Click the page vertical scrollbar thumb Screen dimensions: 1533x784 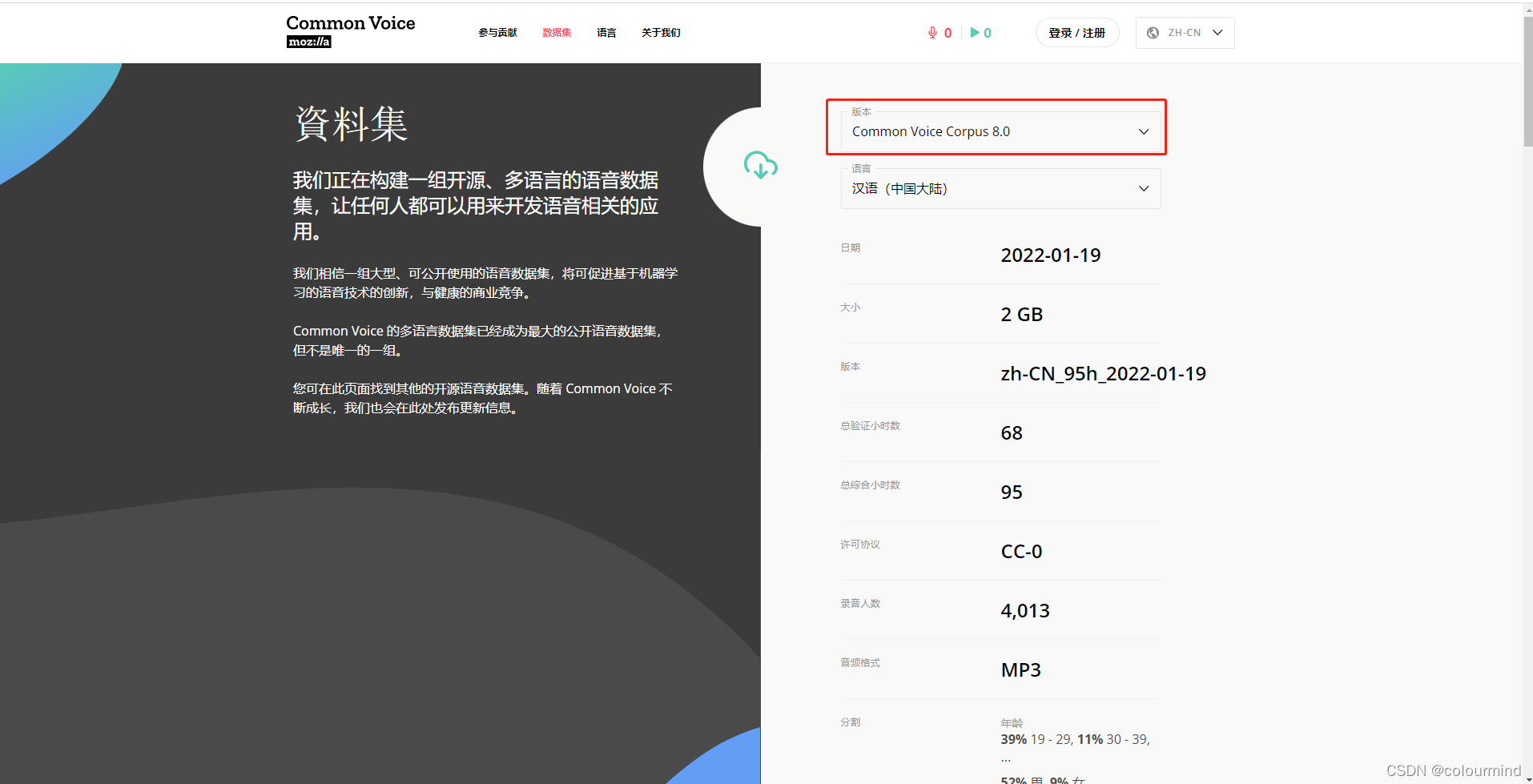(x=1527, y=80)
